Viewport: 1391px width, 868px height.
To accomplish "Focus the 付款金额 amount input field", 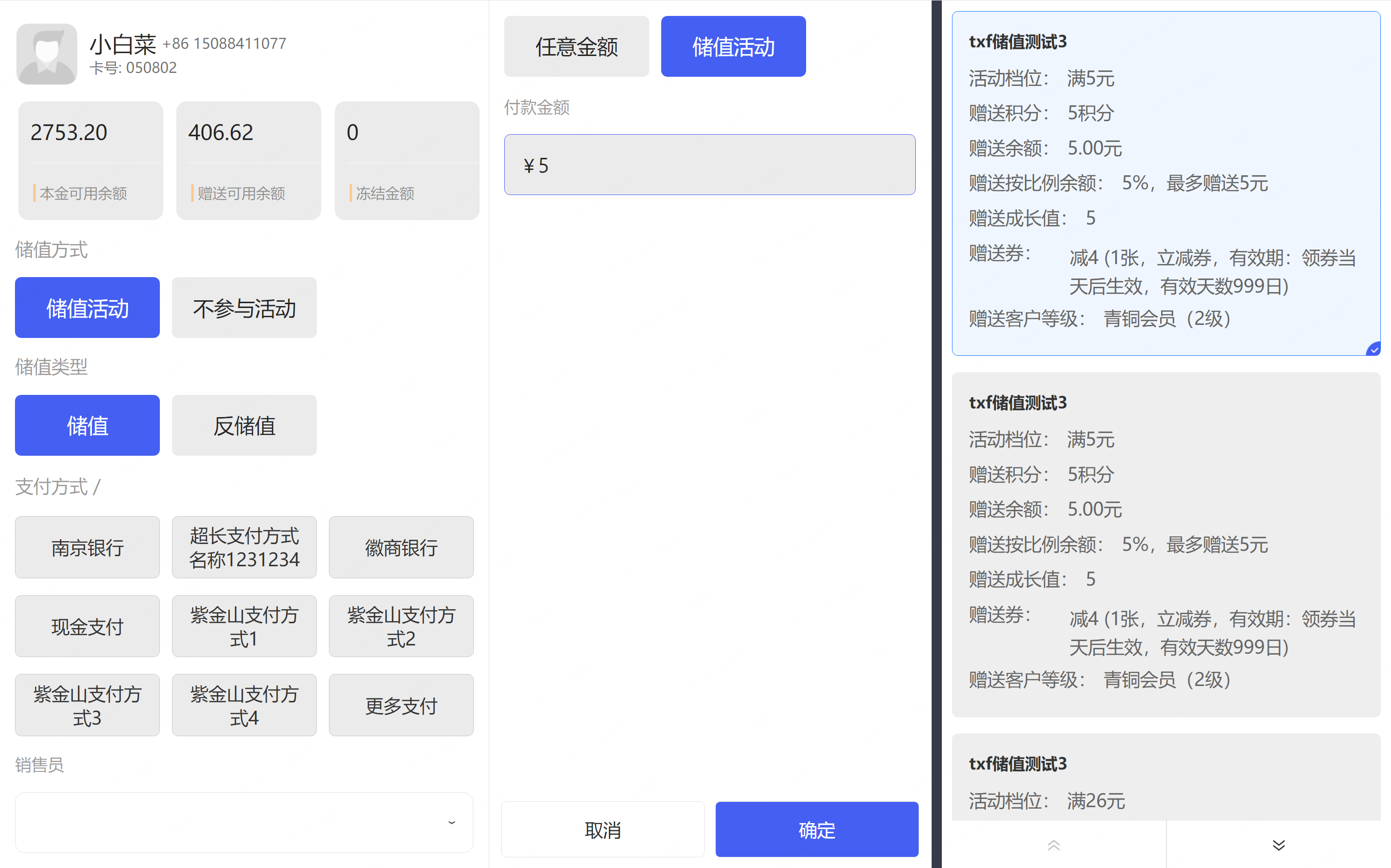I will click(x=710, y=165).
